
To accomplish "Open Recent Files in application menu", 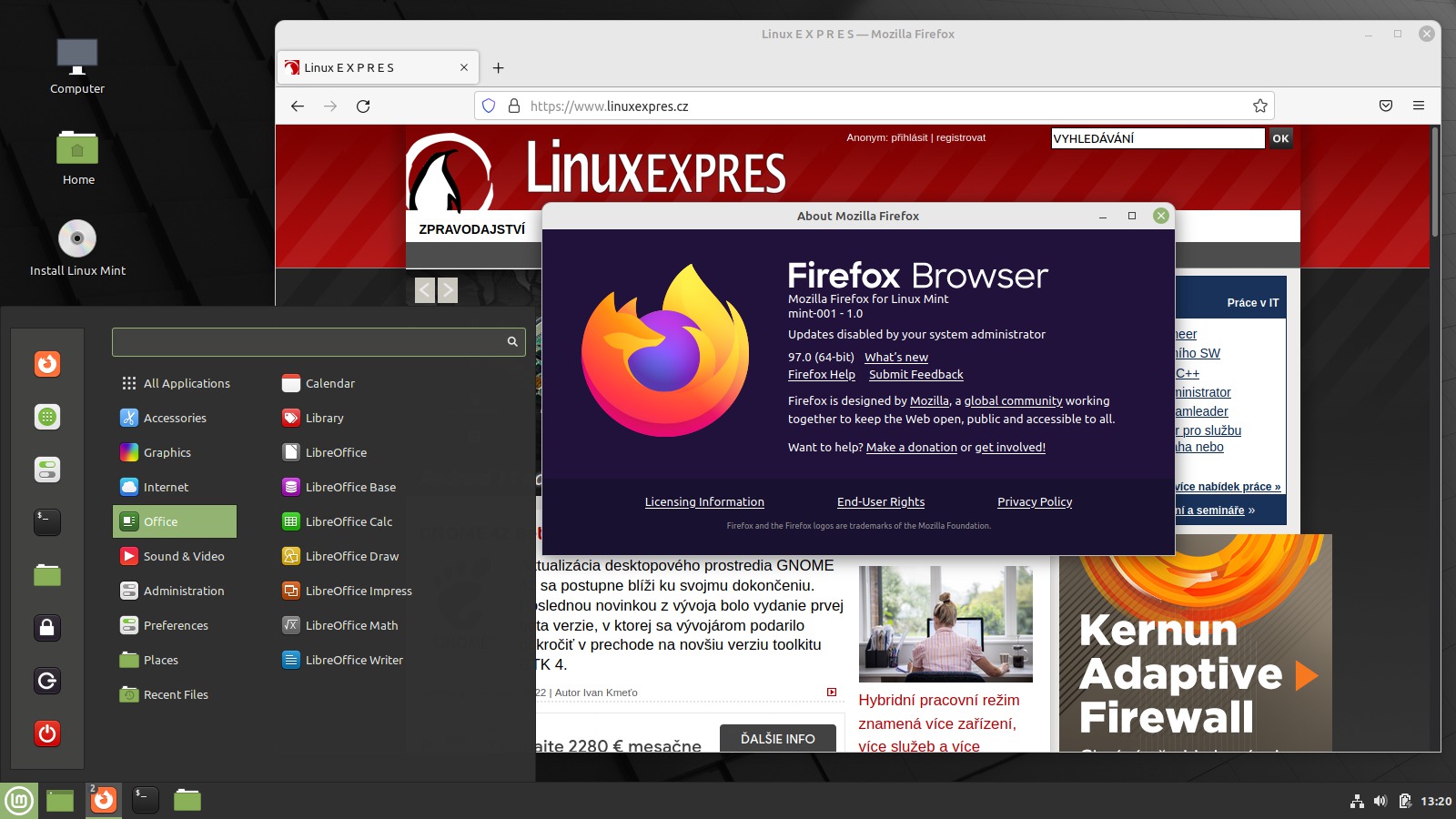I will (175, 694).
